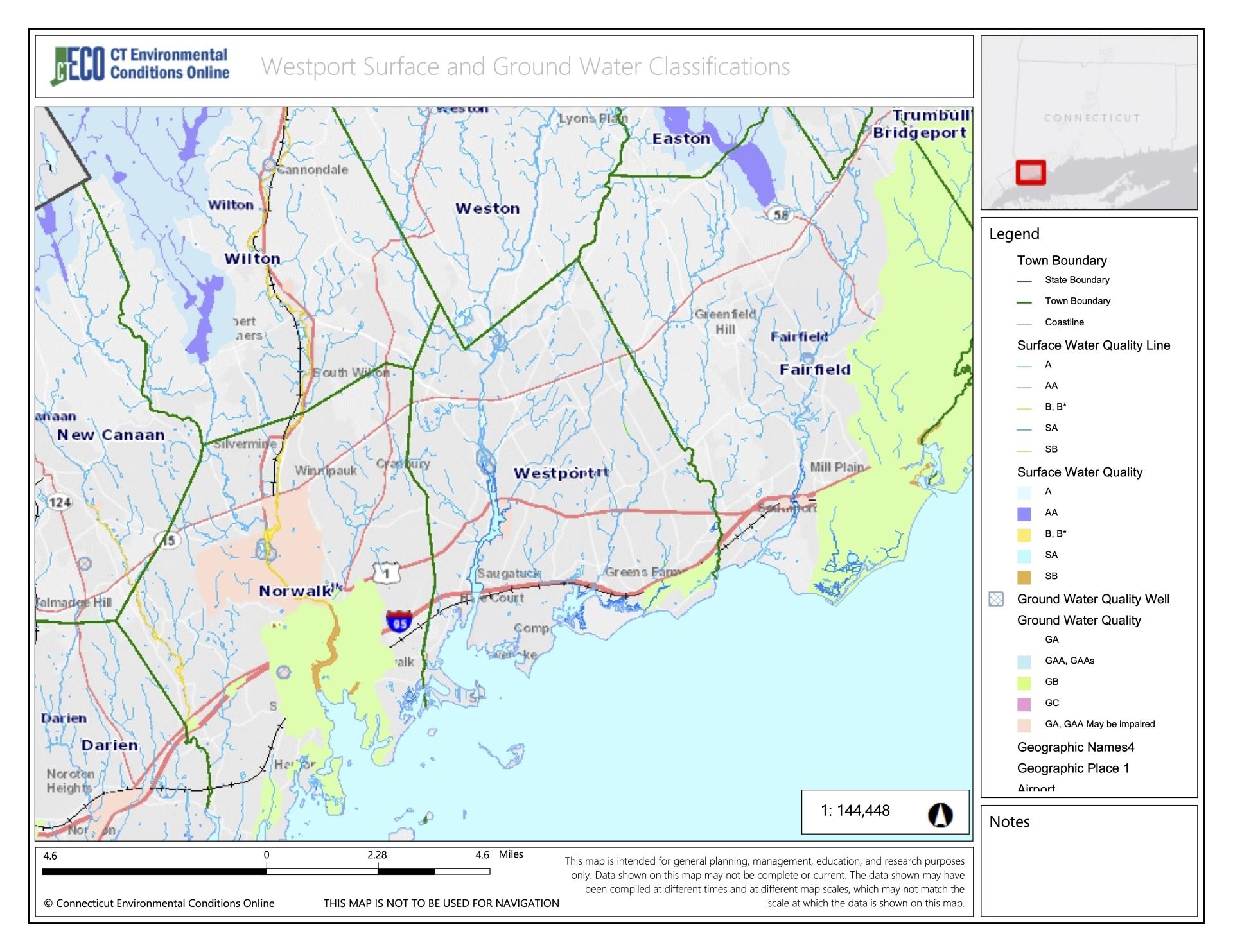This screenshot has height=952, width=1233.
Task: Click the north arrow compass icon
Action: click(x=940, y=815)
